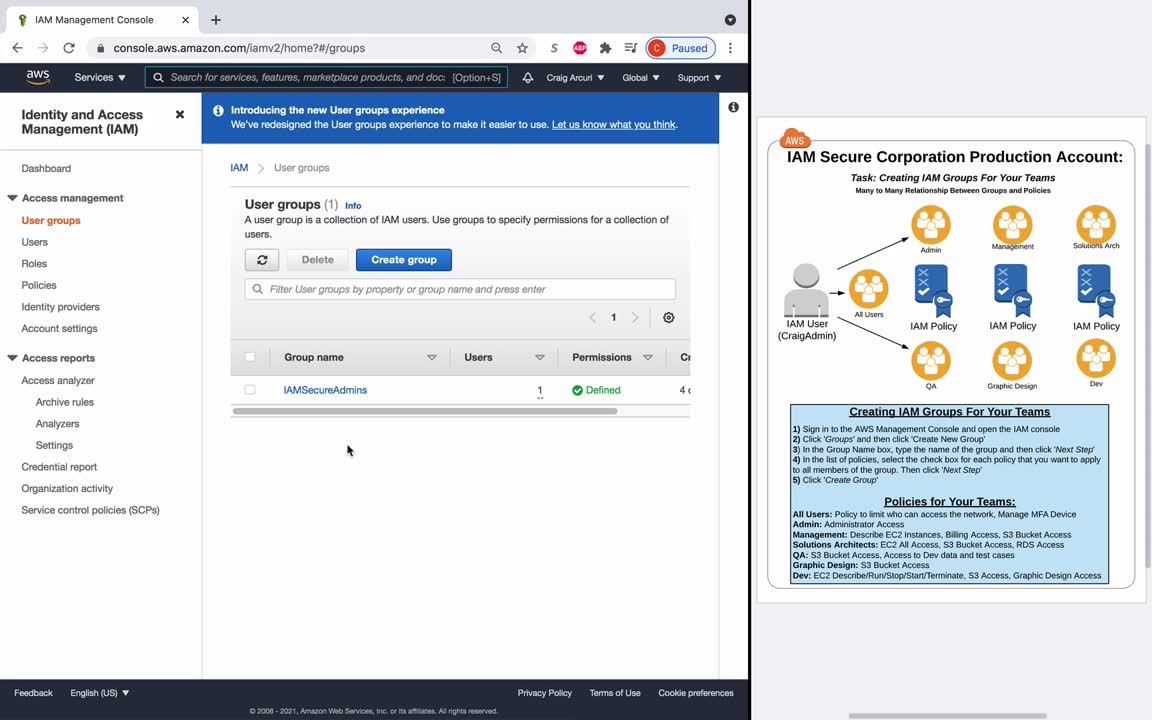1152x720 pixels.
Task: Open the English (US) language dropdown
Action: click(100, 693)
